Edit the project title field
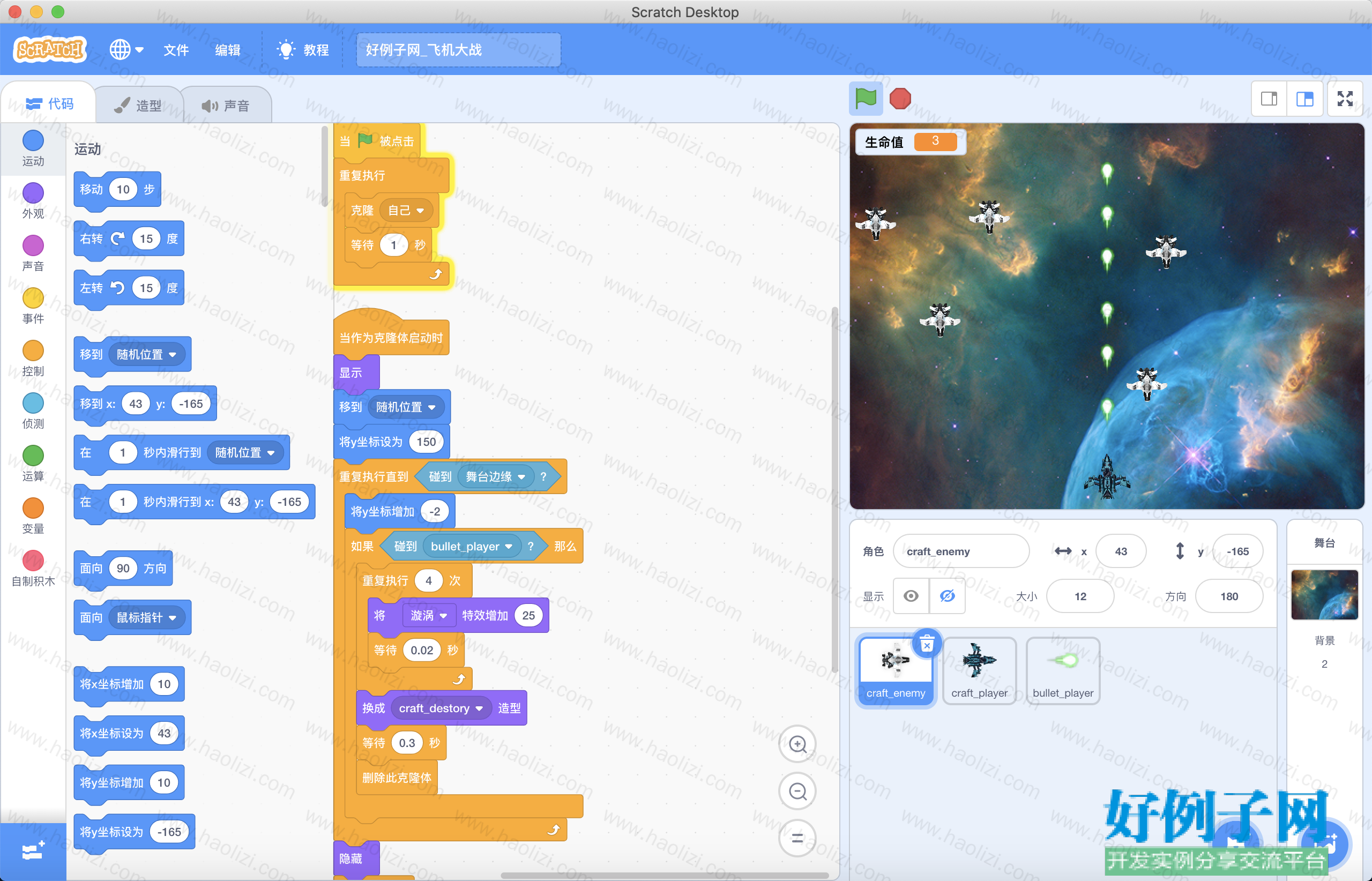Viewport: 1372px width, 881px height. [458, 50]
